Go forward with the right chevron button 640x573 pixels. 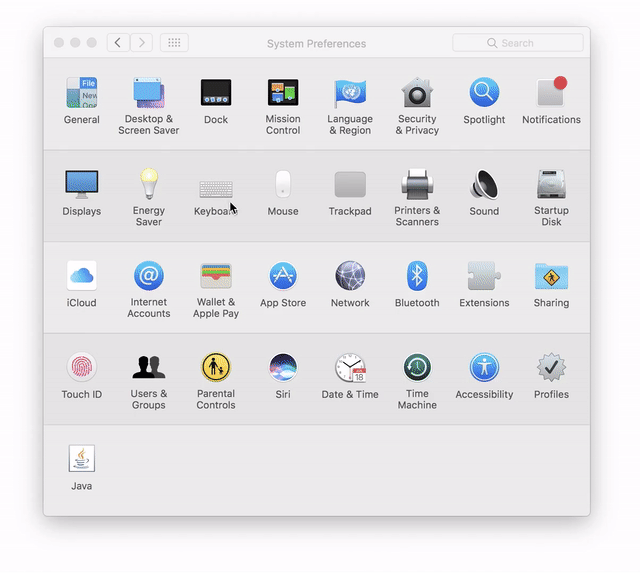point(141,42)
